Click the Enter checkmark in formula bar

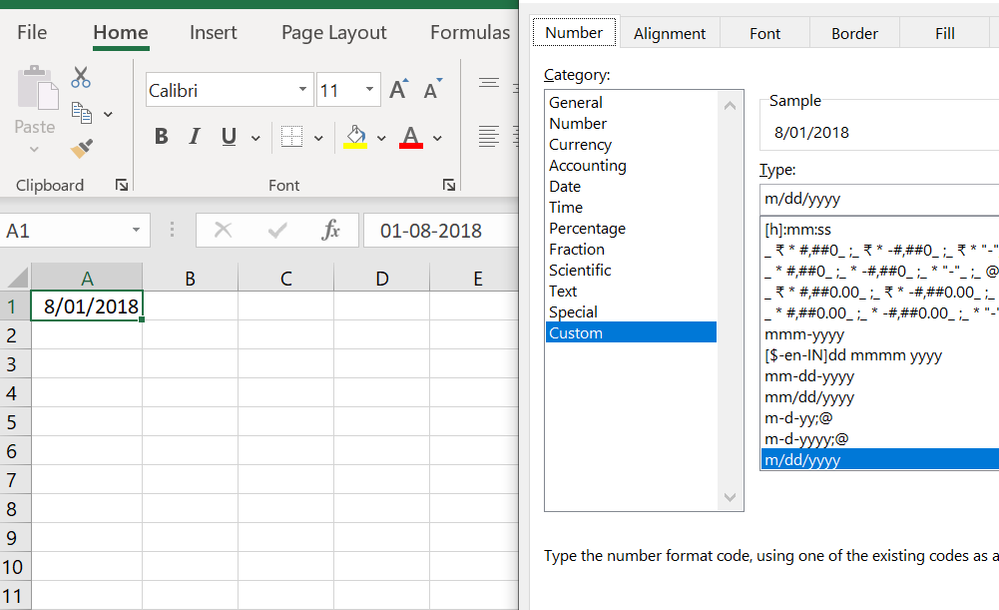coord(277,229)
